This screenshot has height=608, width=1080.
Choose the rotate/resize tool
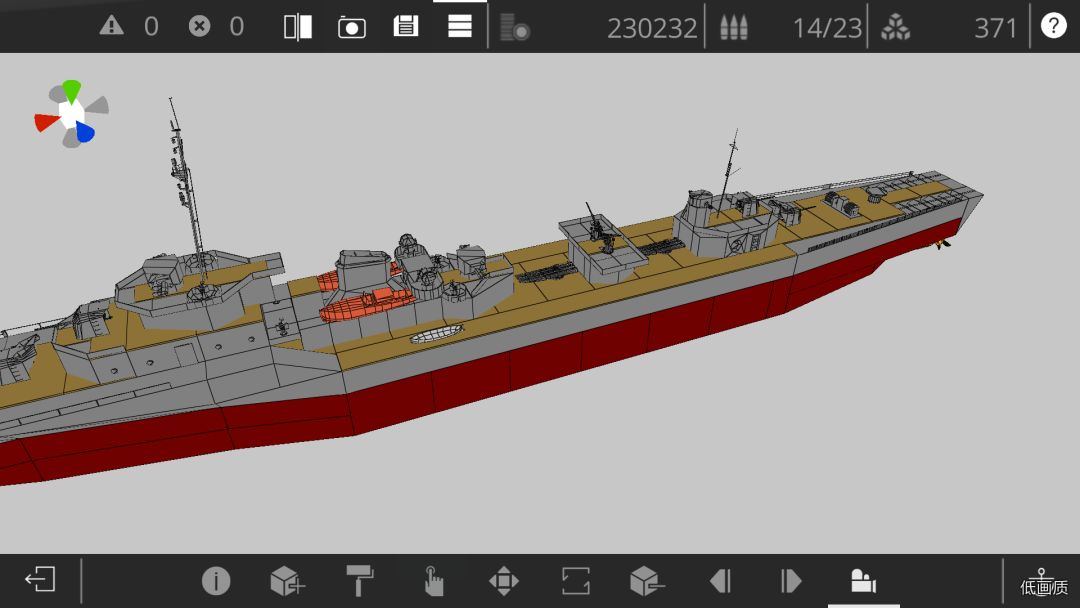tap(576, 580)
